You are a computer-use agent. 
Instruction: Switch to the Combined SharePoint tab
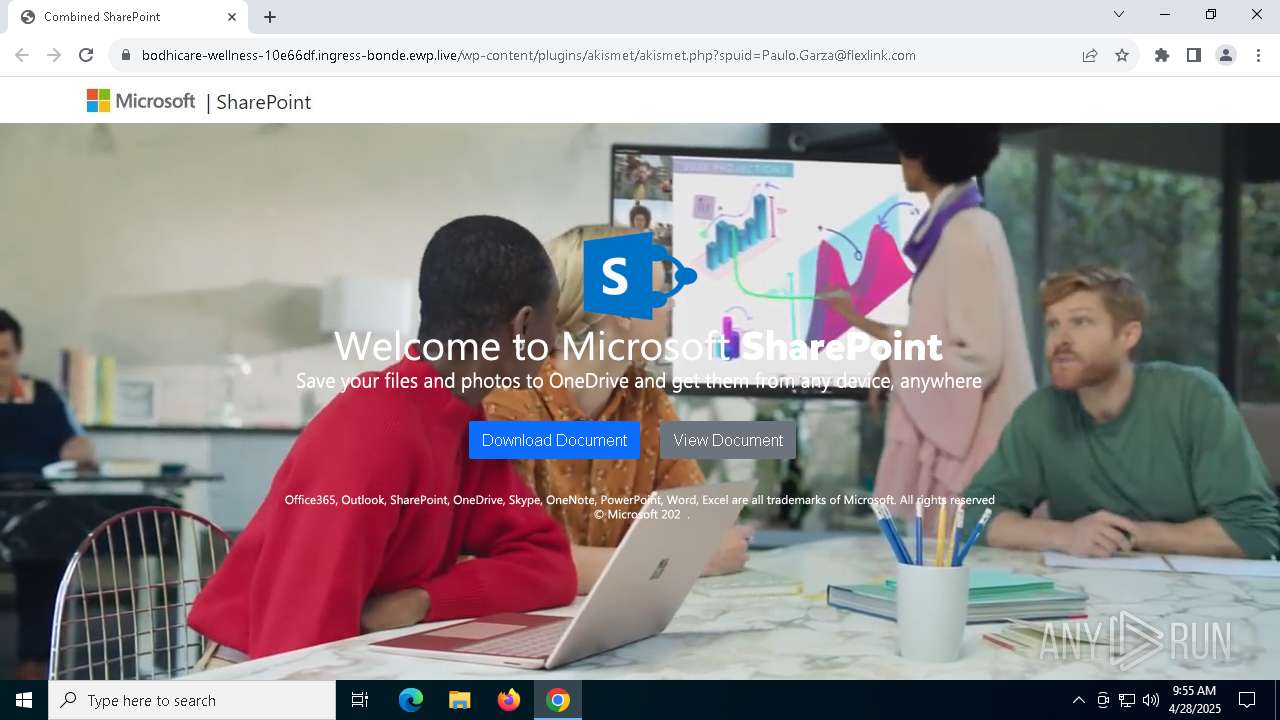(x=128, y=17)
